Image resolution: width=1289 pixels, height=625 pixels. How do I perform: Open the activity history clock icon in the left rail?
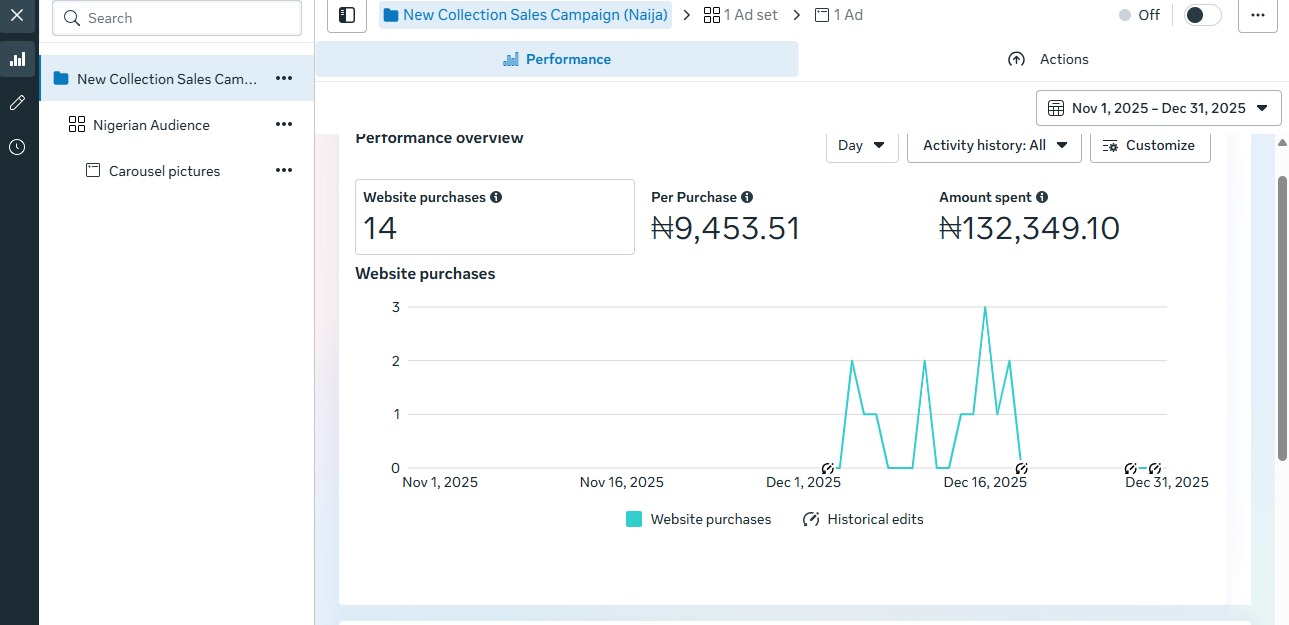pos(17,146)
